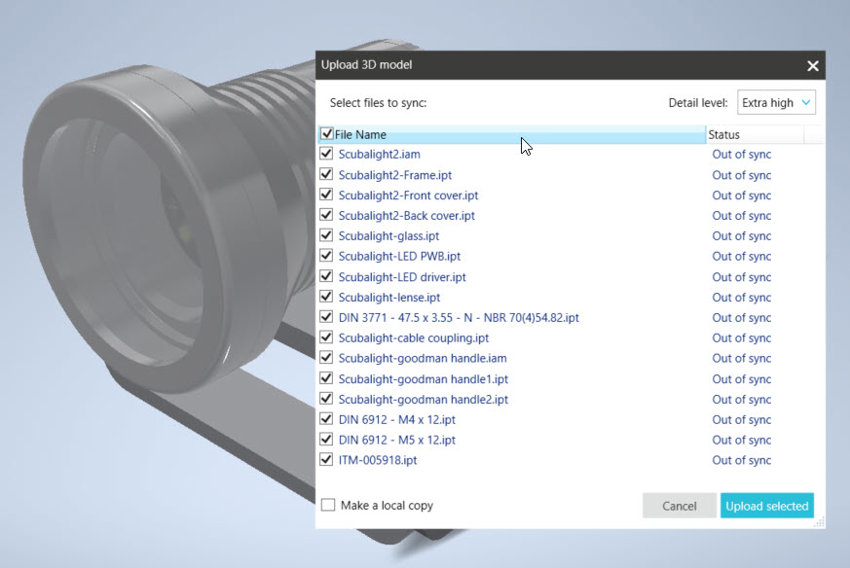Viewport: 850px width, 568px height.
Task: Uncheck the Scubalight-LED driver.ipt checkbox
Action: pyautogui.click(x=326, y=276)
